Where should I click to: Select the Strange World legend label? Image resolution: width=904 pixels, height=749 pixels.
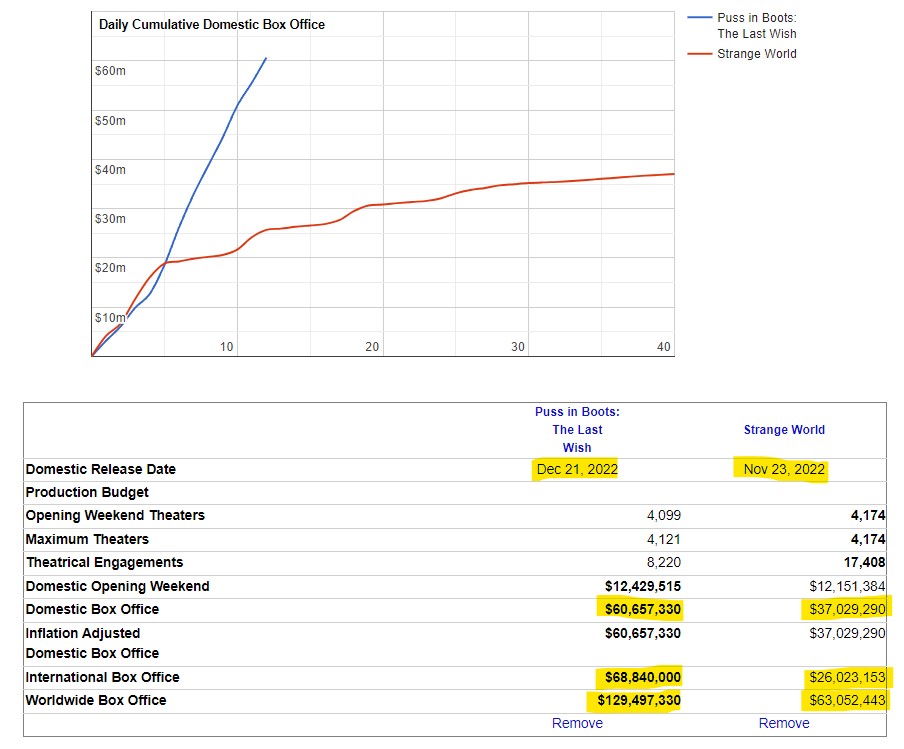click(x=757, y=54)
